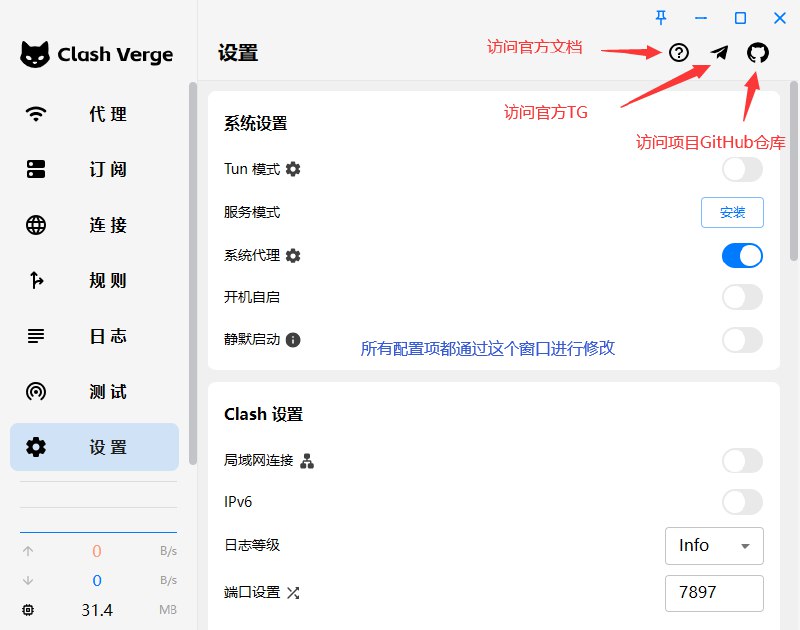Image resolution: width=800 pixels, height=630 pixels.
Task: Open the GitHub repository icon
Action: (x=758, y=53)
